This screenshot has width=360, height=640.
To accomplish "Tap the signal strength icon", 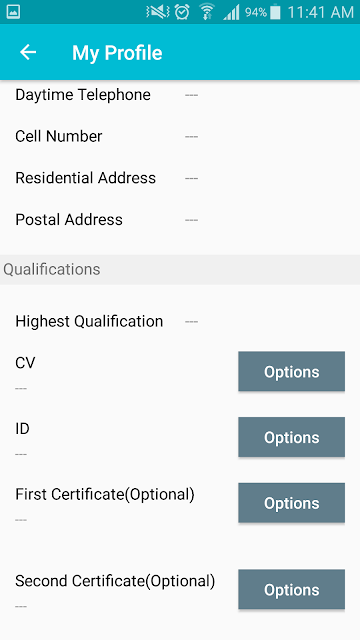I will point(231,12).
